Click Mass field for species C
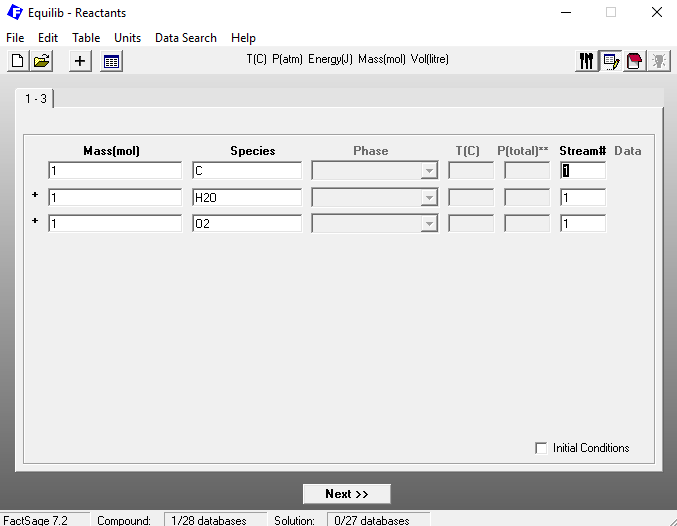The width and height of the screenshot is (677, 526). tap(115, 171)
